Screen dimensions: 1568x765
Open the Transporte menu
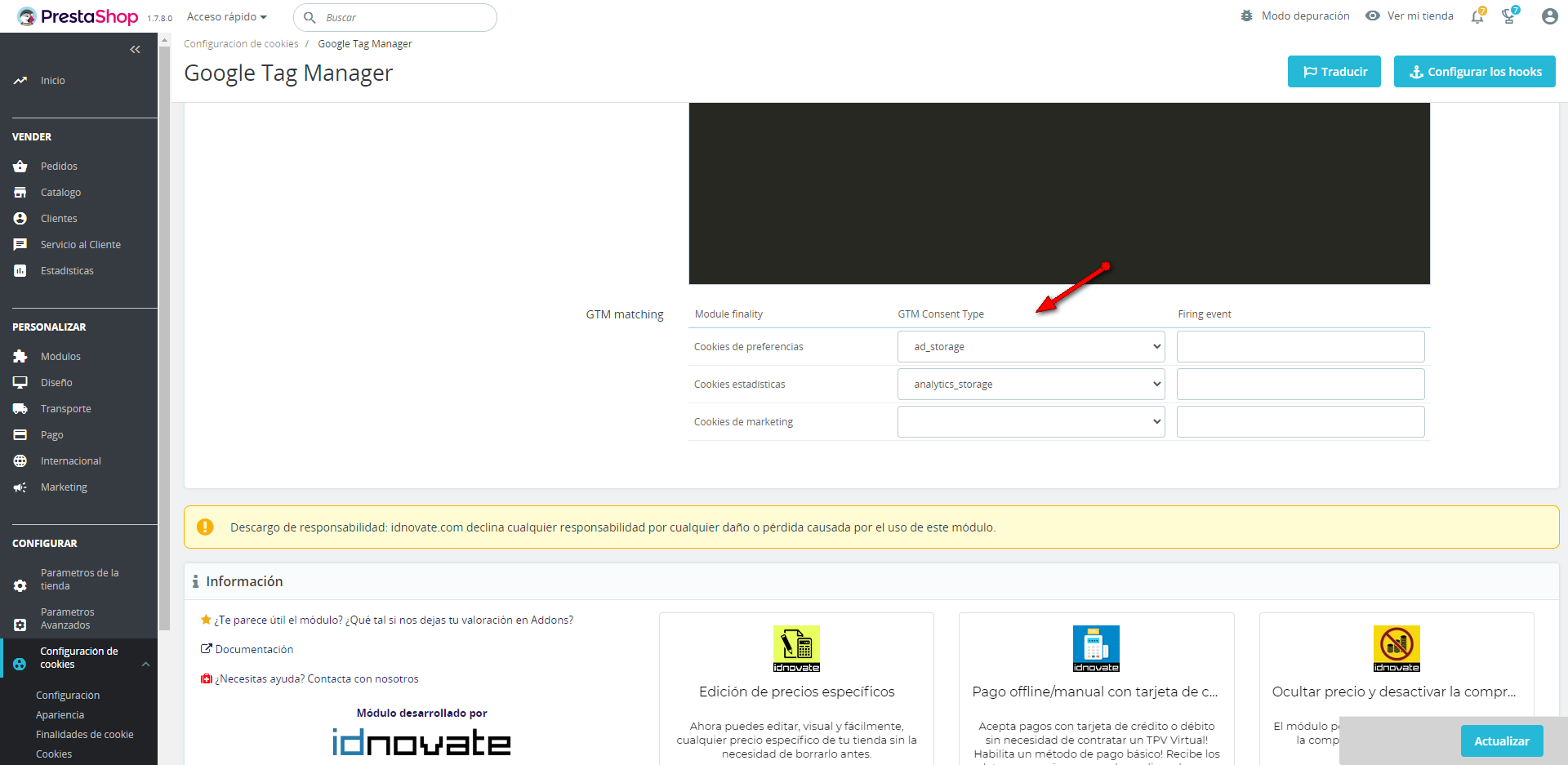click(66, 409)
